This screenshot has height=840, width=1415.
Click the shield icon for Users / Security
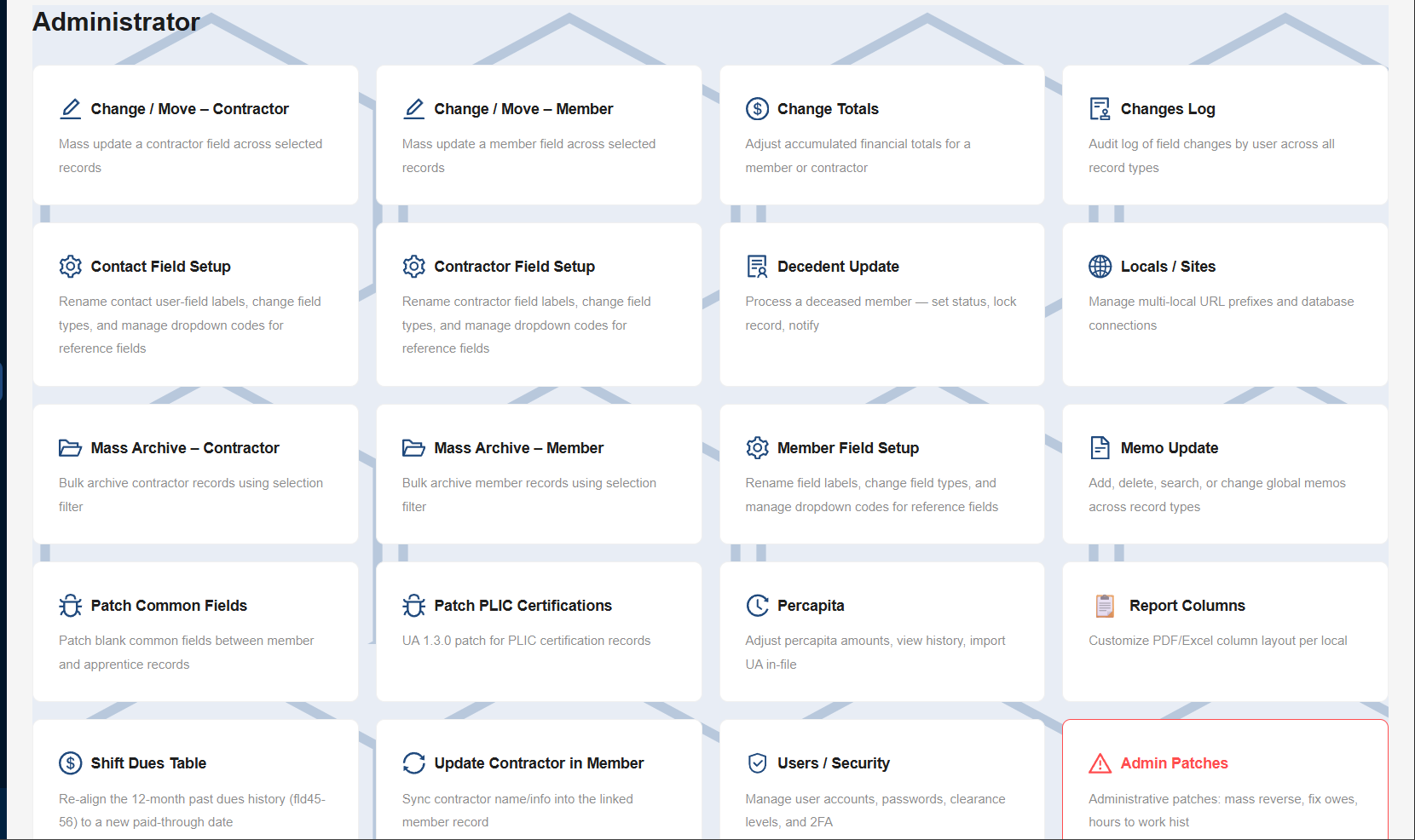757,763
